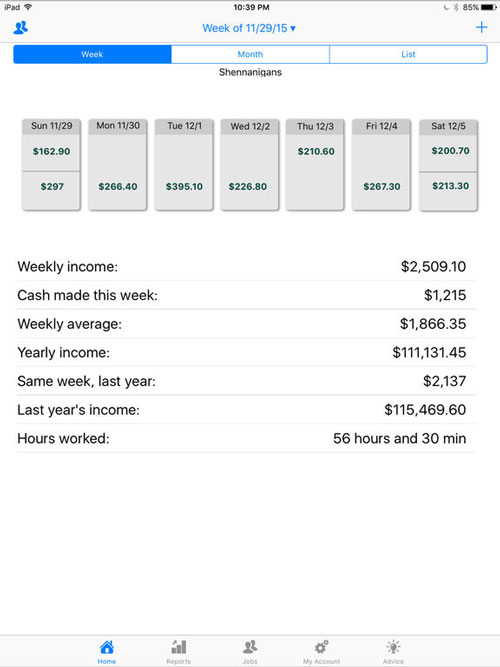
Task: Tap the battery status indicator
Action: coord(488,7)
